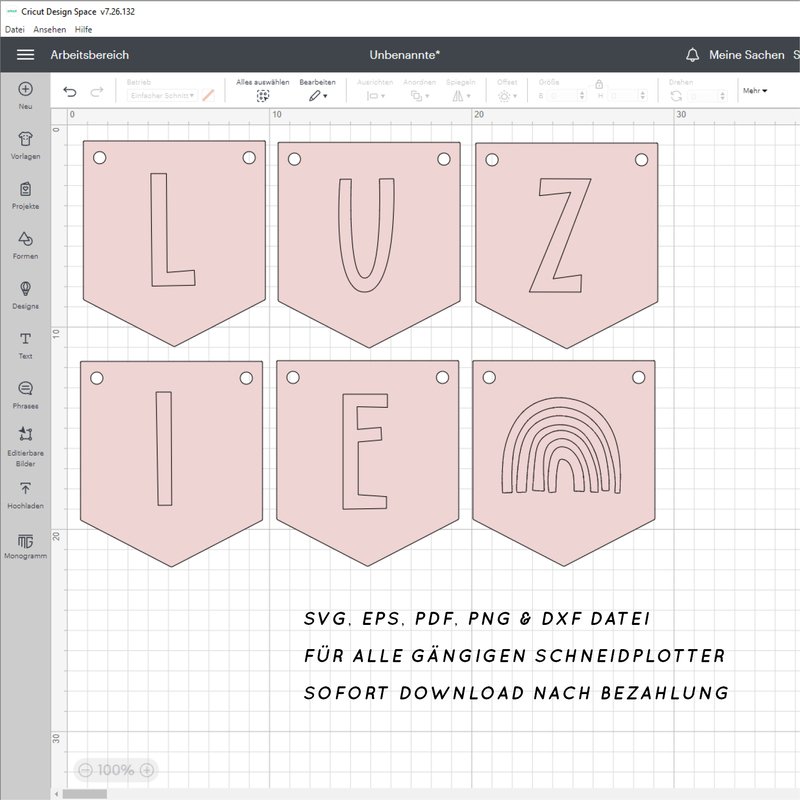
Task: Open the hamburger main menu
Action: (x=25, y=55)
